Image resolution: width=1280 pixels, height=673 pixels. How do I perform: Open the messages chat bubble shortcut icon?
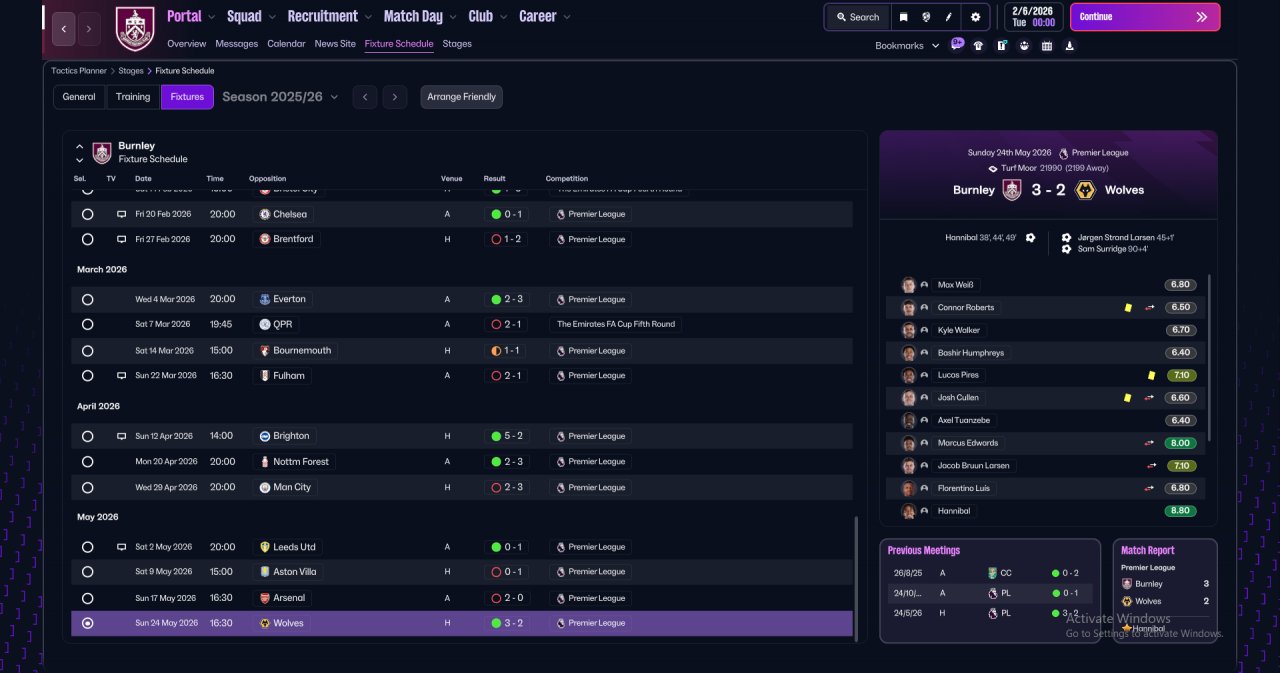[x=957, y=45]
